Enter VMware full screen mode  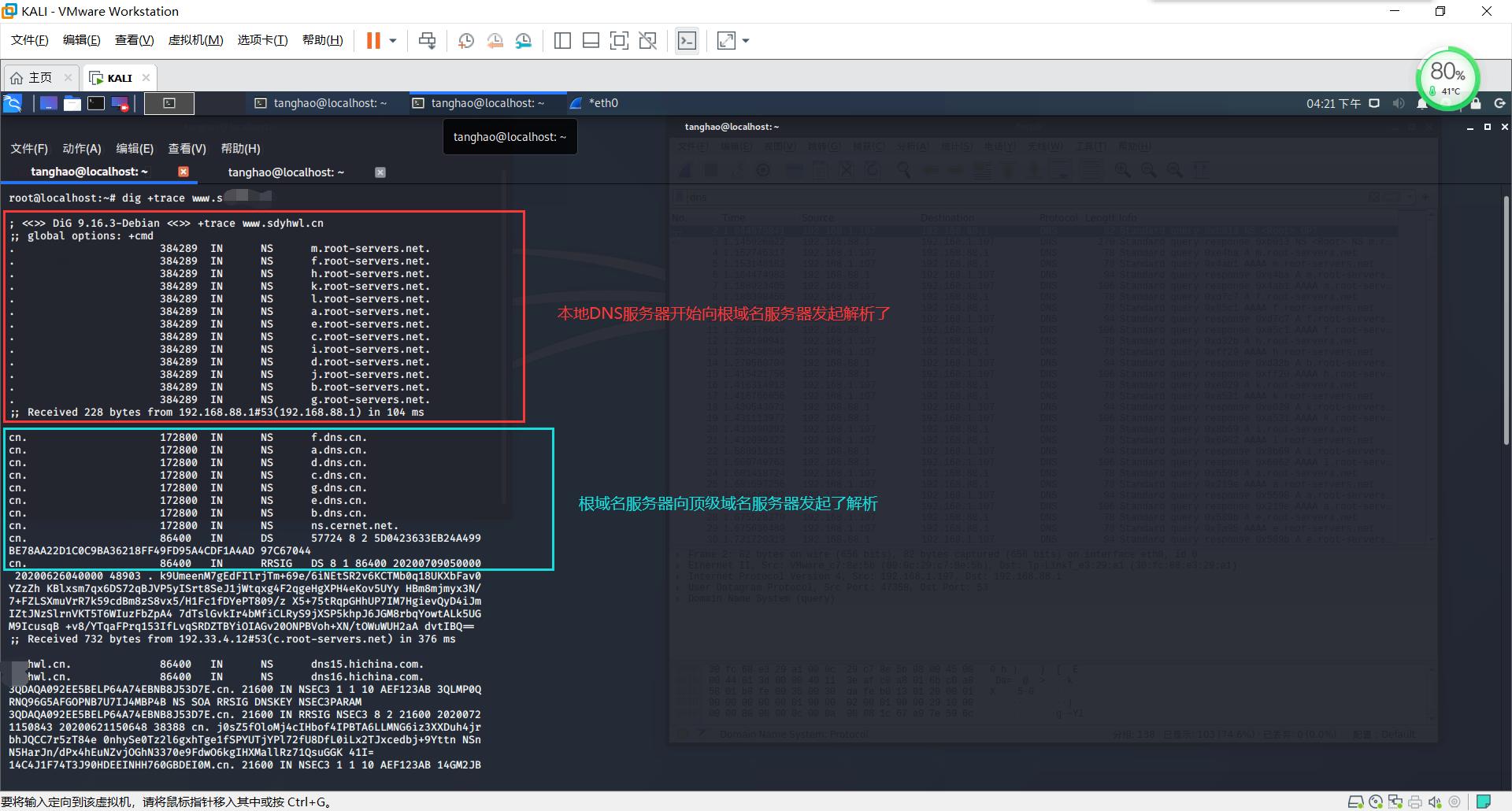[x=619, y=41]
